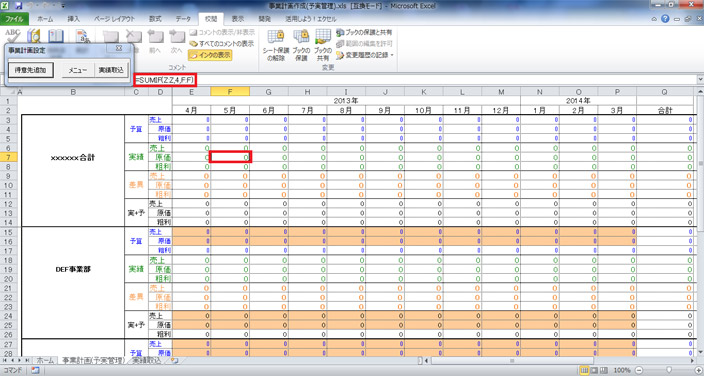Click zoom out minus button

click(x=638, y=371)
